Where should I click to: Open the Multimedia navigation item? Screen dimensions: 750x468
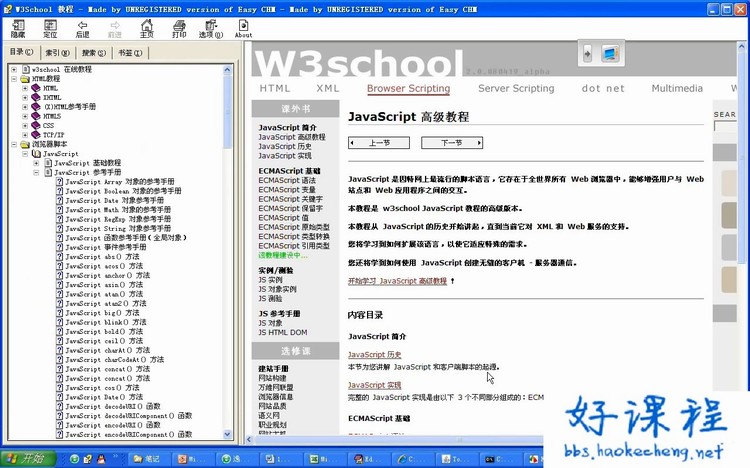coord(677,88)
